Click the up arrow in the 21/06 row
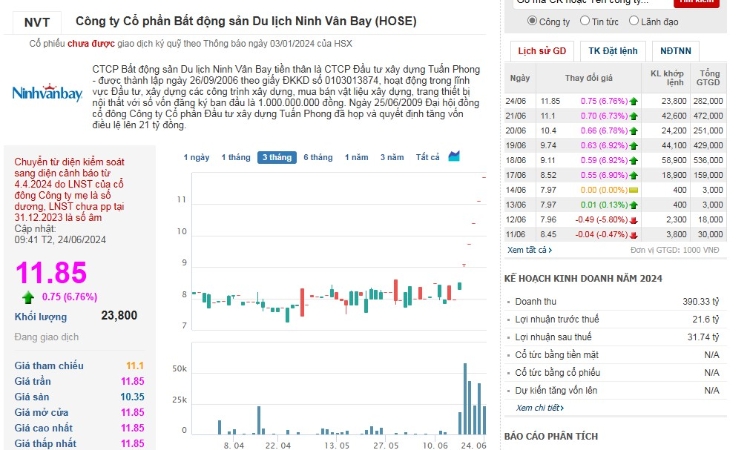750x450 pixels. point(634,116)
